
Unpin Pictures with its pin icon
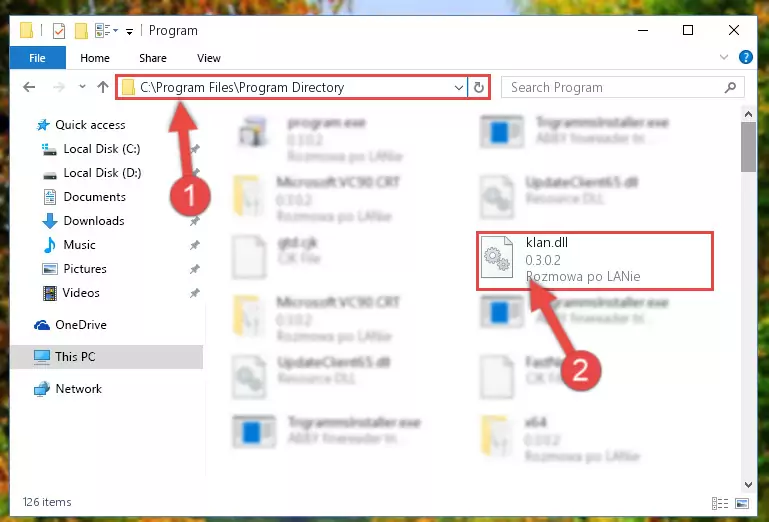point(195,269)
